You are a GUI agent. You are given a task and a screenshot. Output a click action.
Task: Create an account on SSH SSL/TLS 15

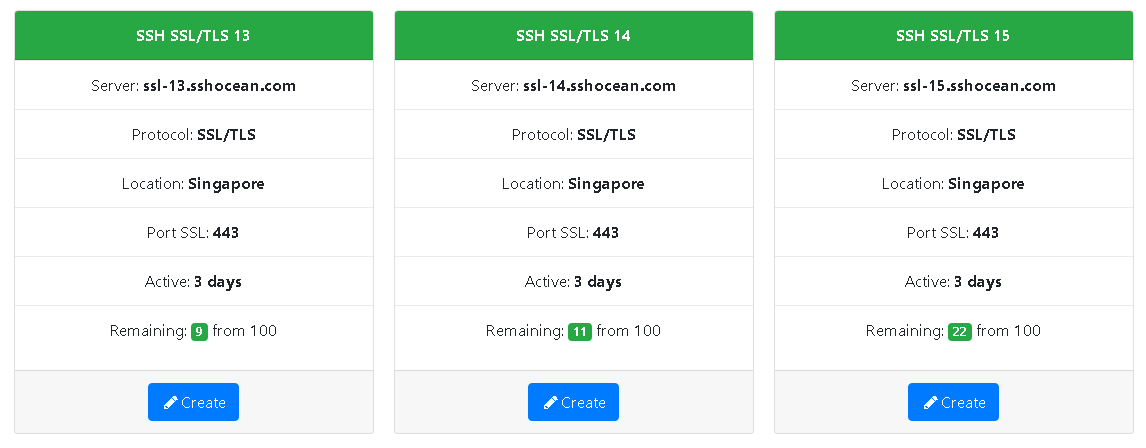(x=953, y=402)
